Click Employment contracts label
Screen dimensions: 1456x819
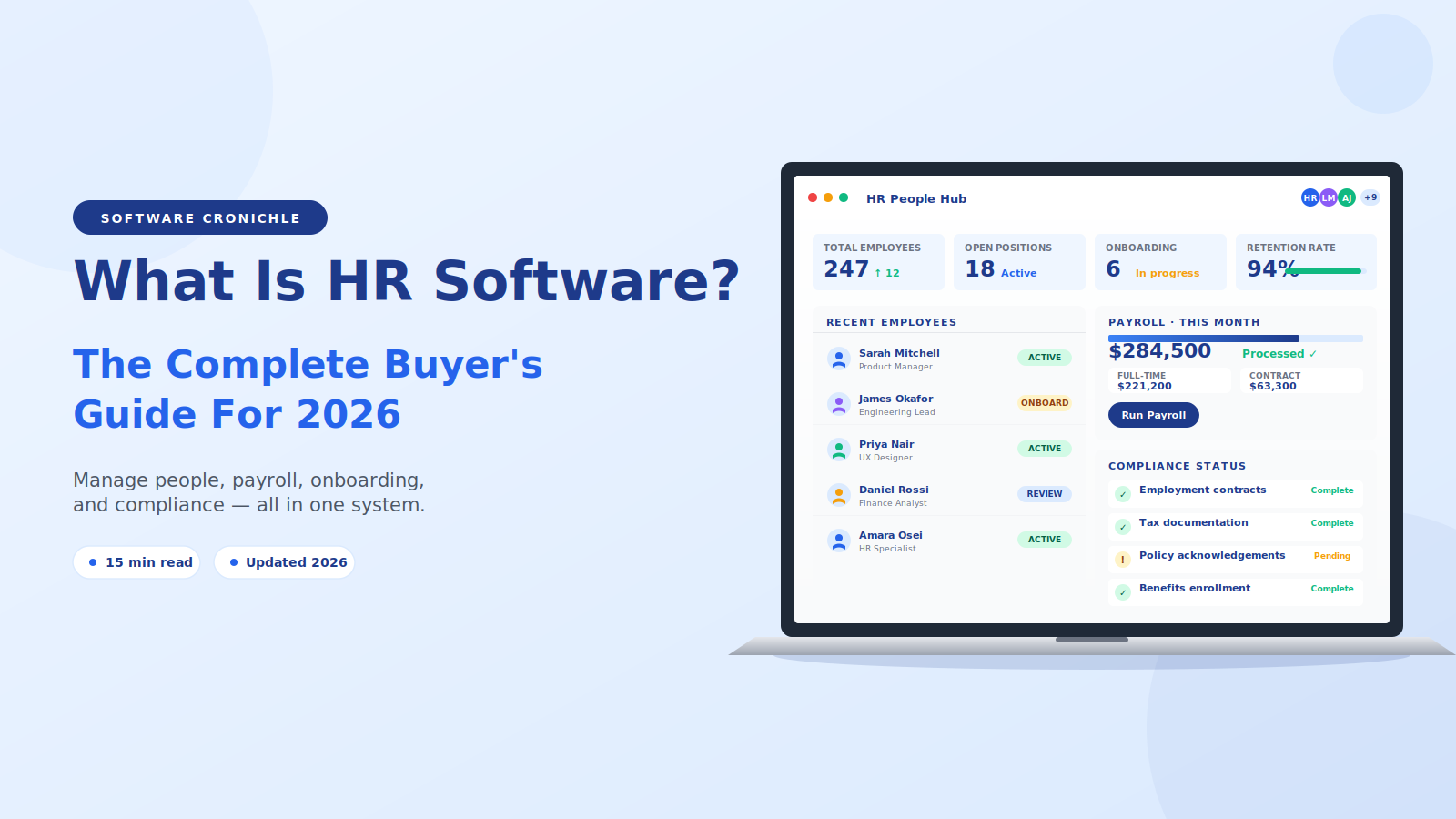coord(1202,490)
